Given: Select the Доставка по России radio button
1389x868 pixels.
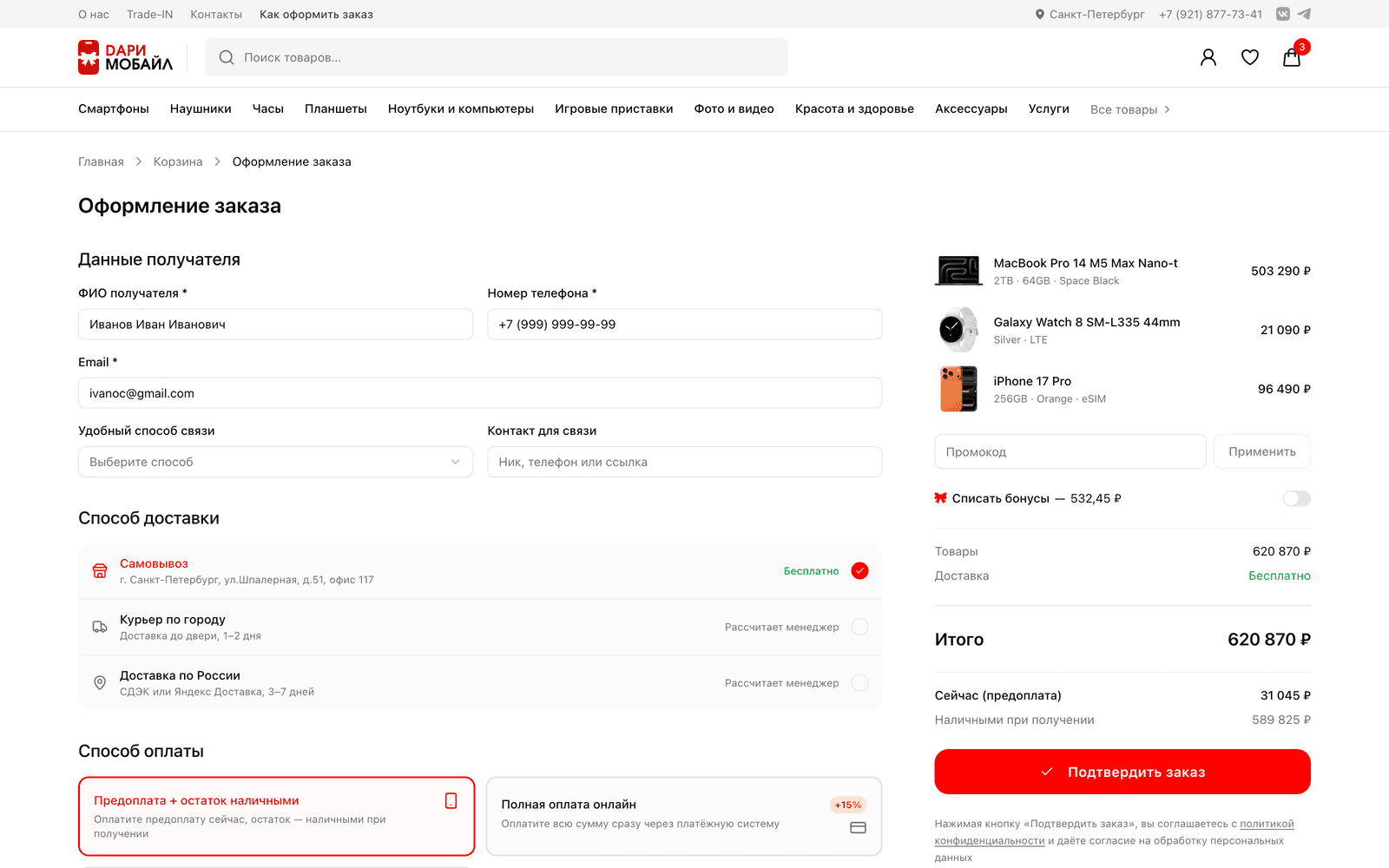Looking at the screenshot, I should tap(859, 683).
